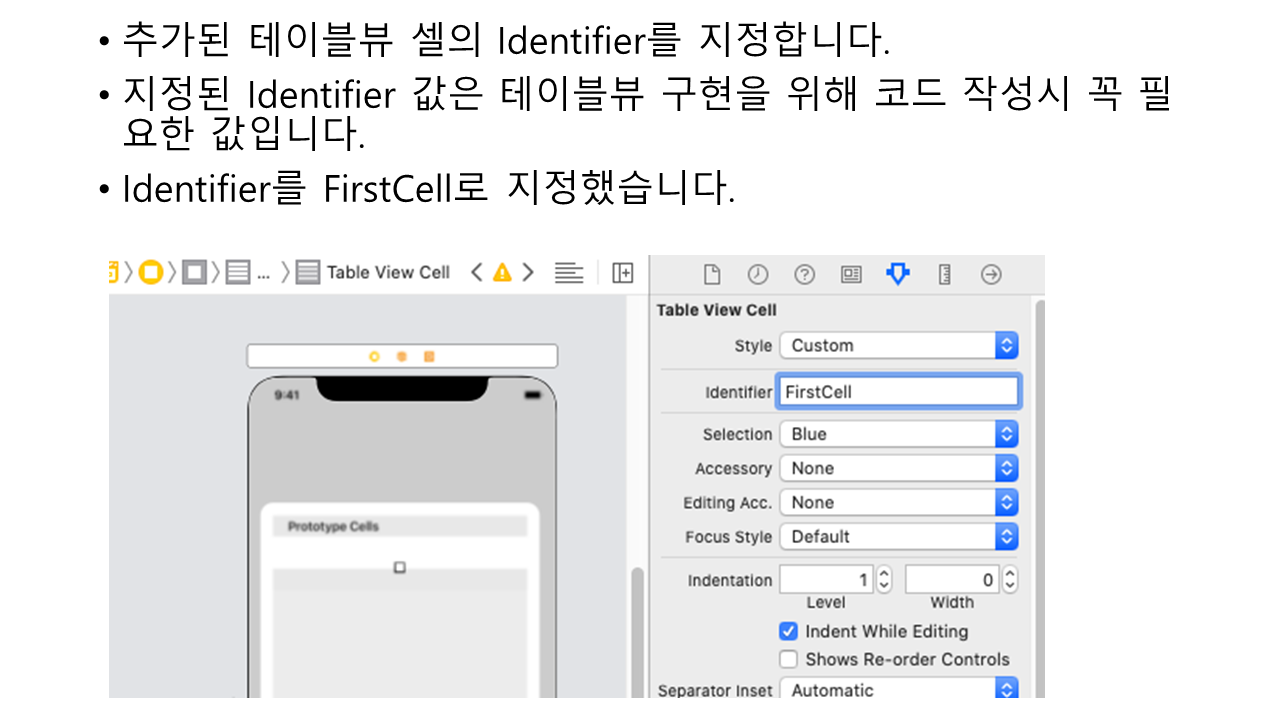
Task: Expand the Focus Style dropdown
Action: pyautogui.click(x=898, y=536)
